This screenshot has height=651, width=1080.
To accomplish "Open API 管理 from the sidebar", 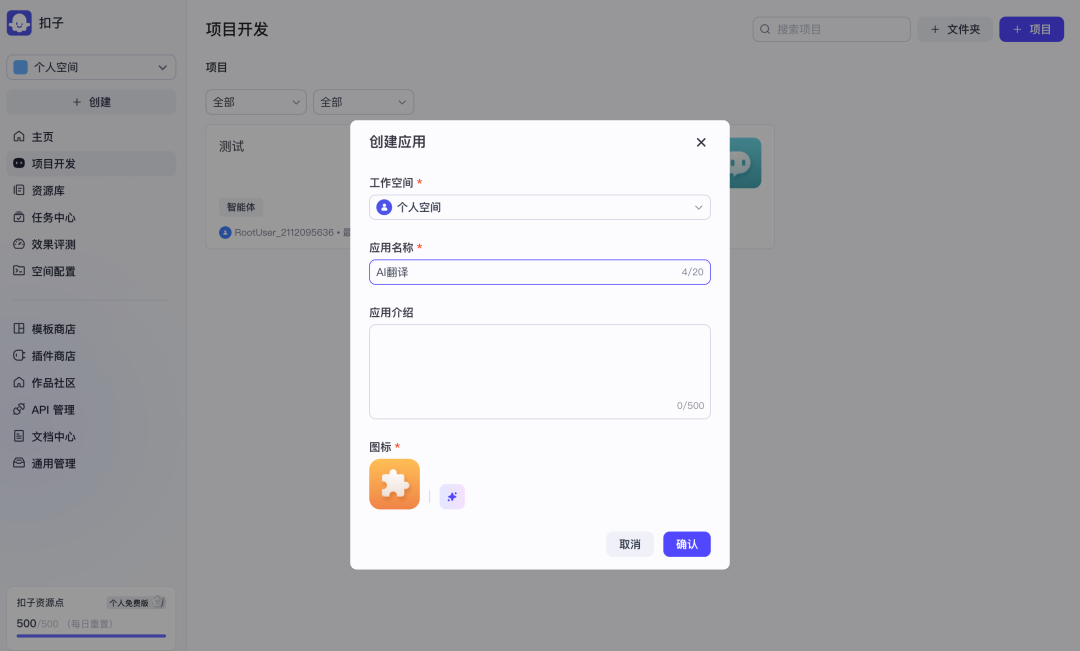I will point(91,409).
